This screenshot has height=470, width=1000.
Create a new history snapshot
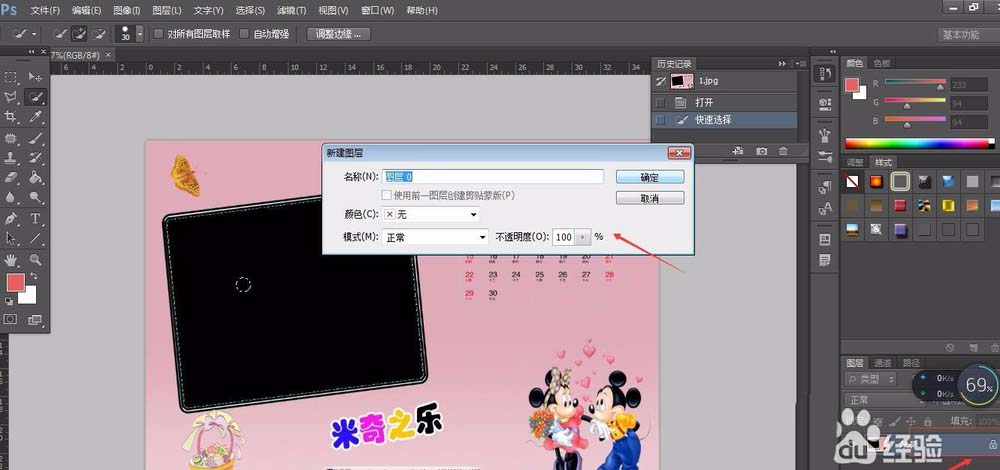(761, 151)
